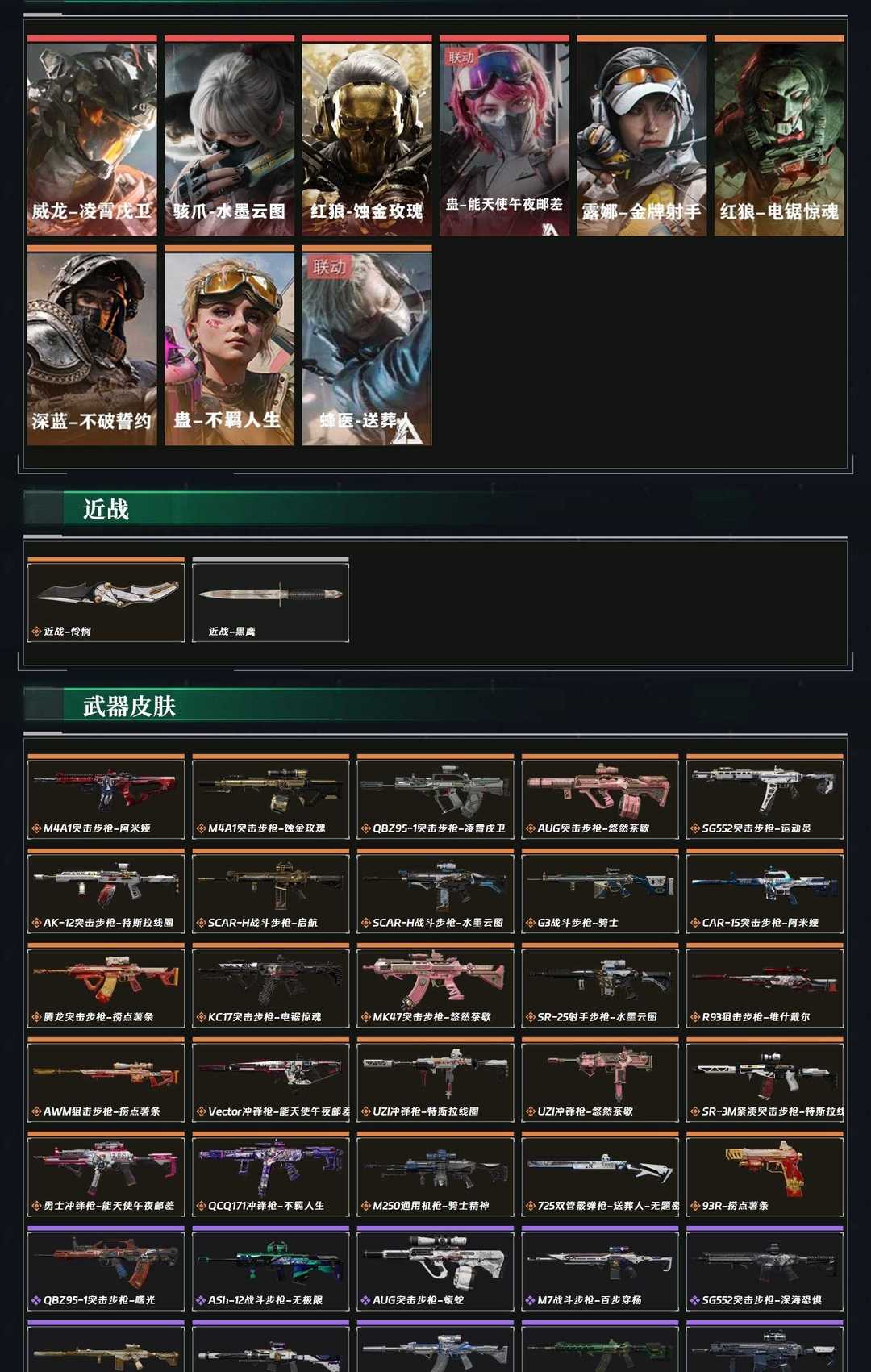The height and width of the screenshot is (1372, 871).
Task: Open the 露娜-金牌射手 operator skin
Action: click(642, 136)
